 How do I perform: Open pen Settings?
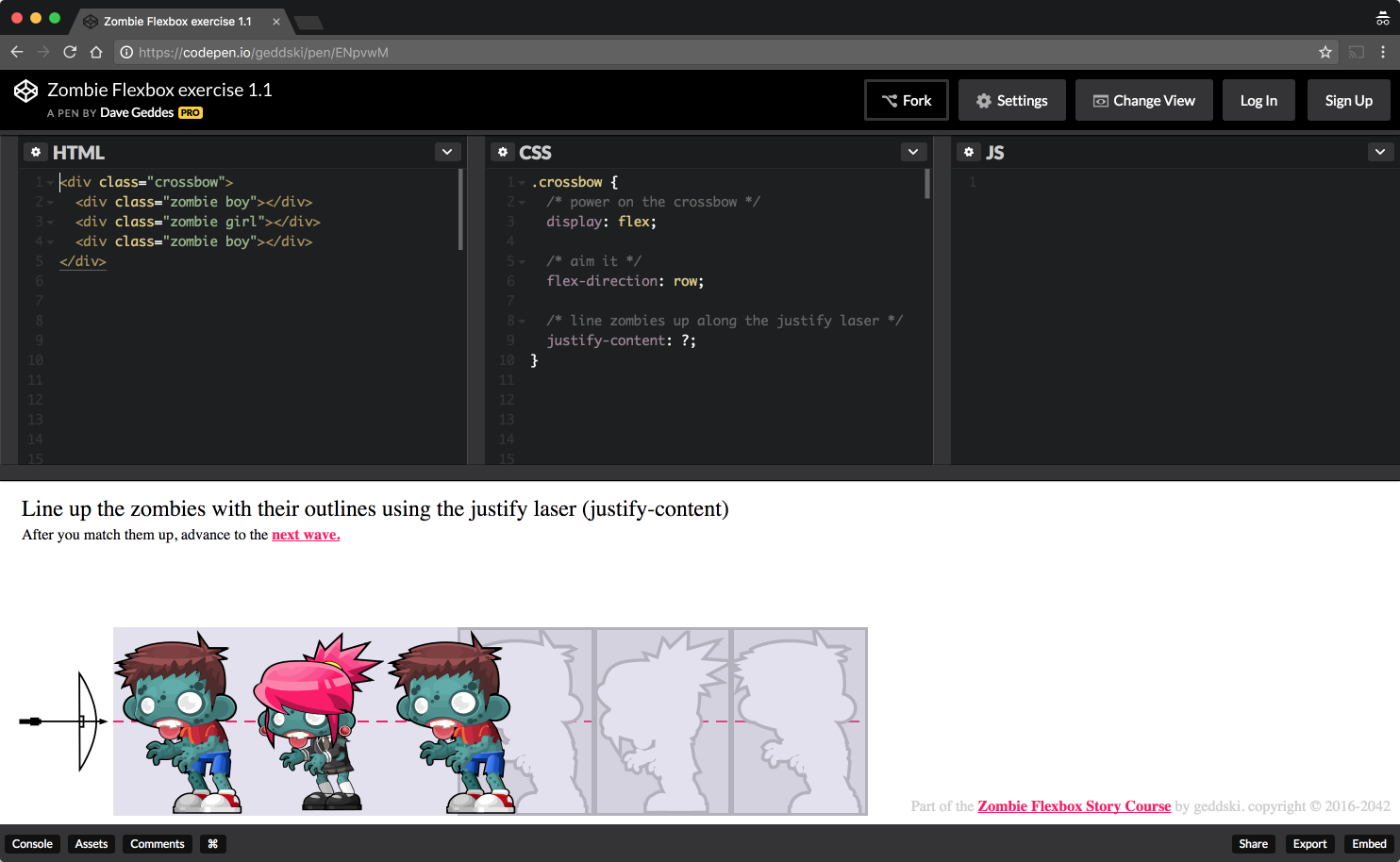coord(1012,100)
